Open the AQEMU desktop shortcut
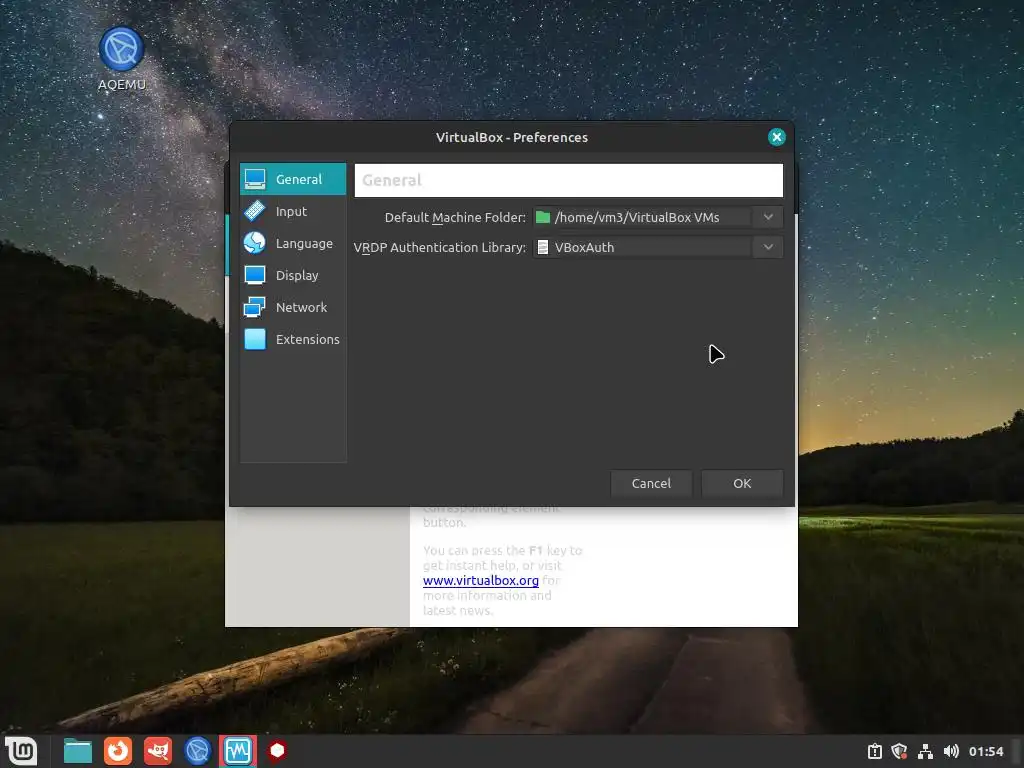The height and width of the screenshot is (768, 1024). tap(121, 59)
